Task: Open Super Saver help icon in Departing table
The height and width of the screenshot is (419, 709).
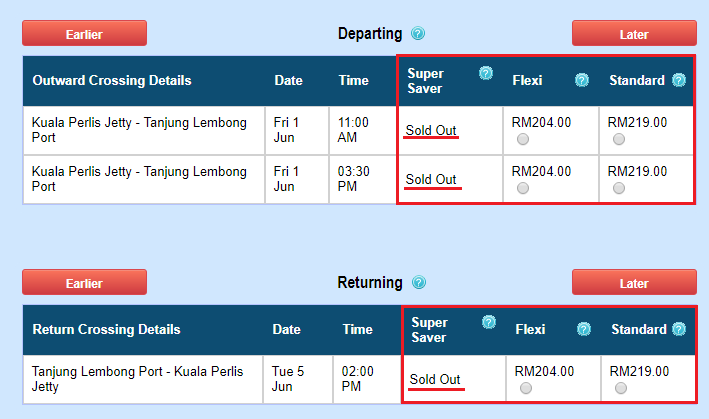Action: [x=486, y=73]
